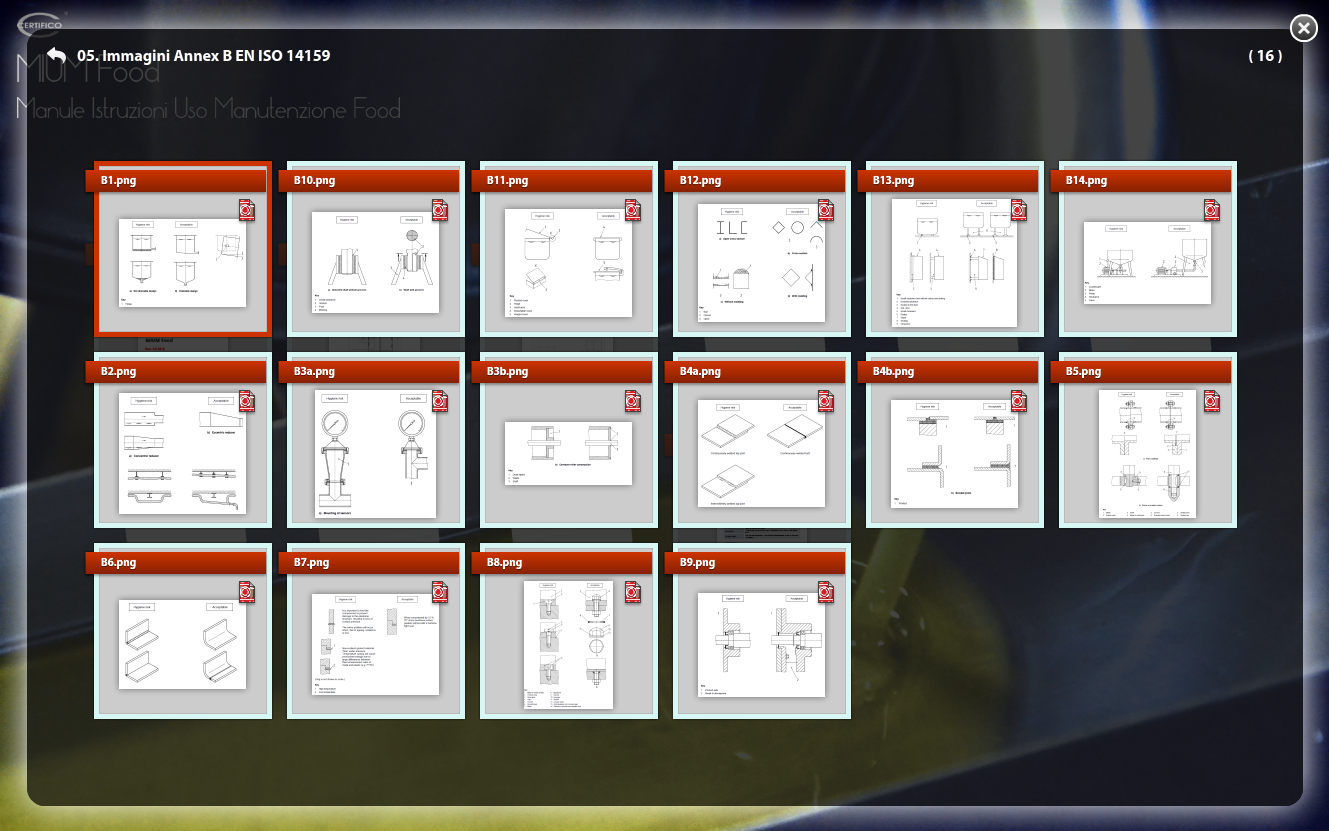Click the red file icon on B14.png
The width and height of the screenshot is (1329, 831).
(x=1212, y=210)
